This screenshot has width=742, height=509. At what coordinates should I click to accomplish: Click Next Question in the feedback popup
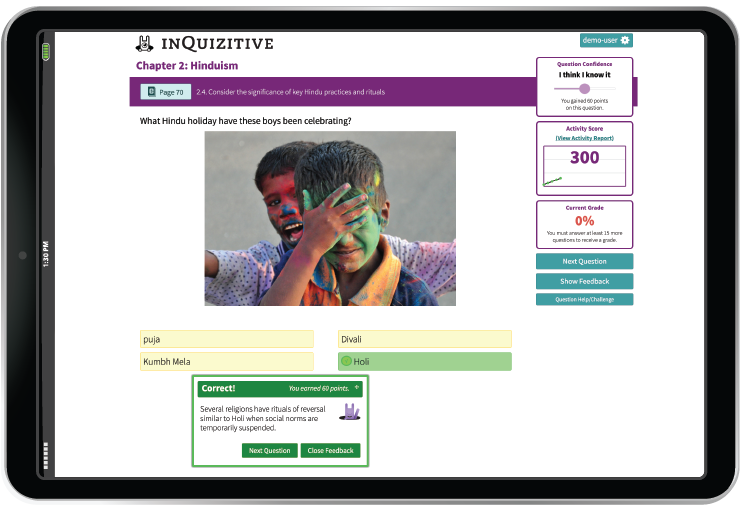point(269,450)
